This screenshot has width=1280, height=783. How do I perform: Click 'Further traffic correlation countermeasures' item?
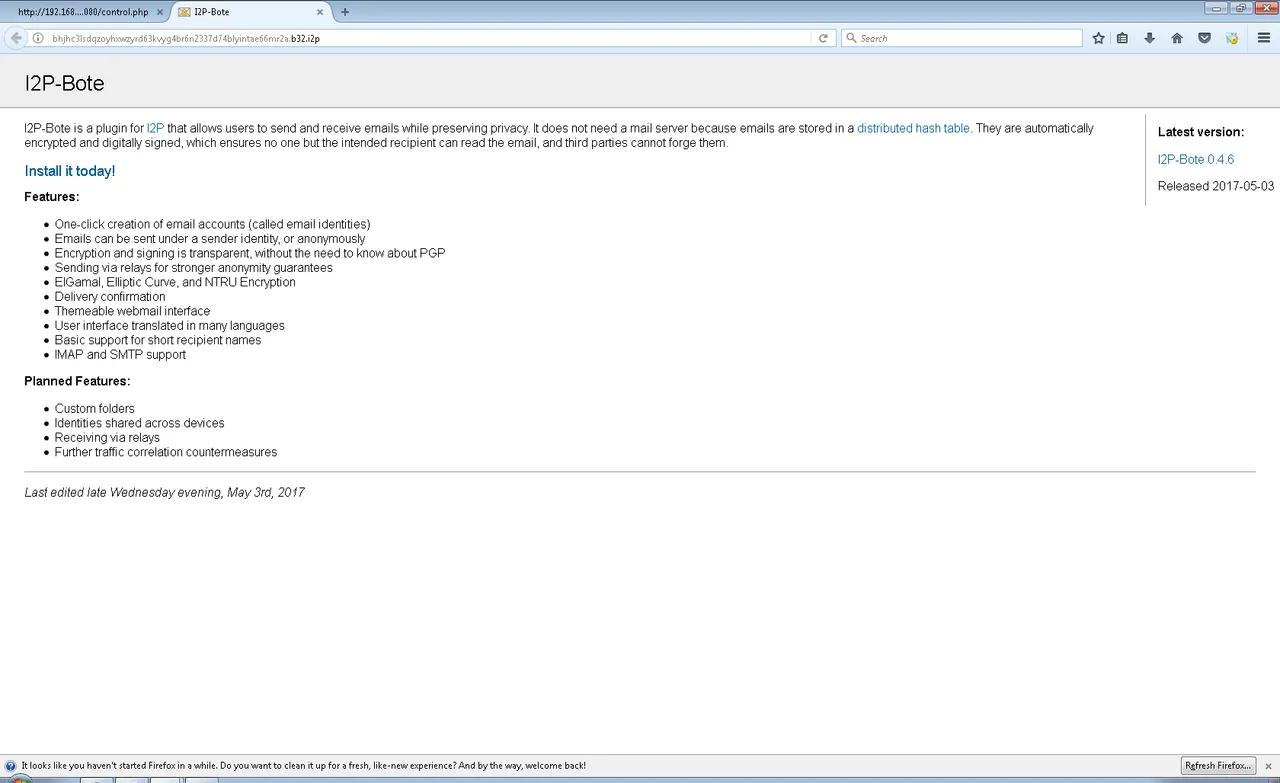(166, 452)
